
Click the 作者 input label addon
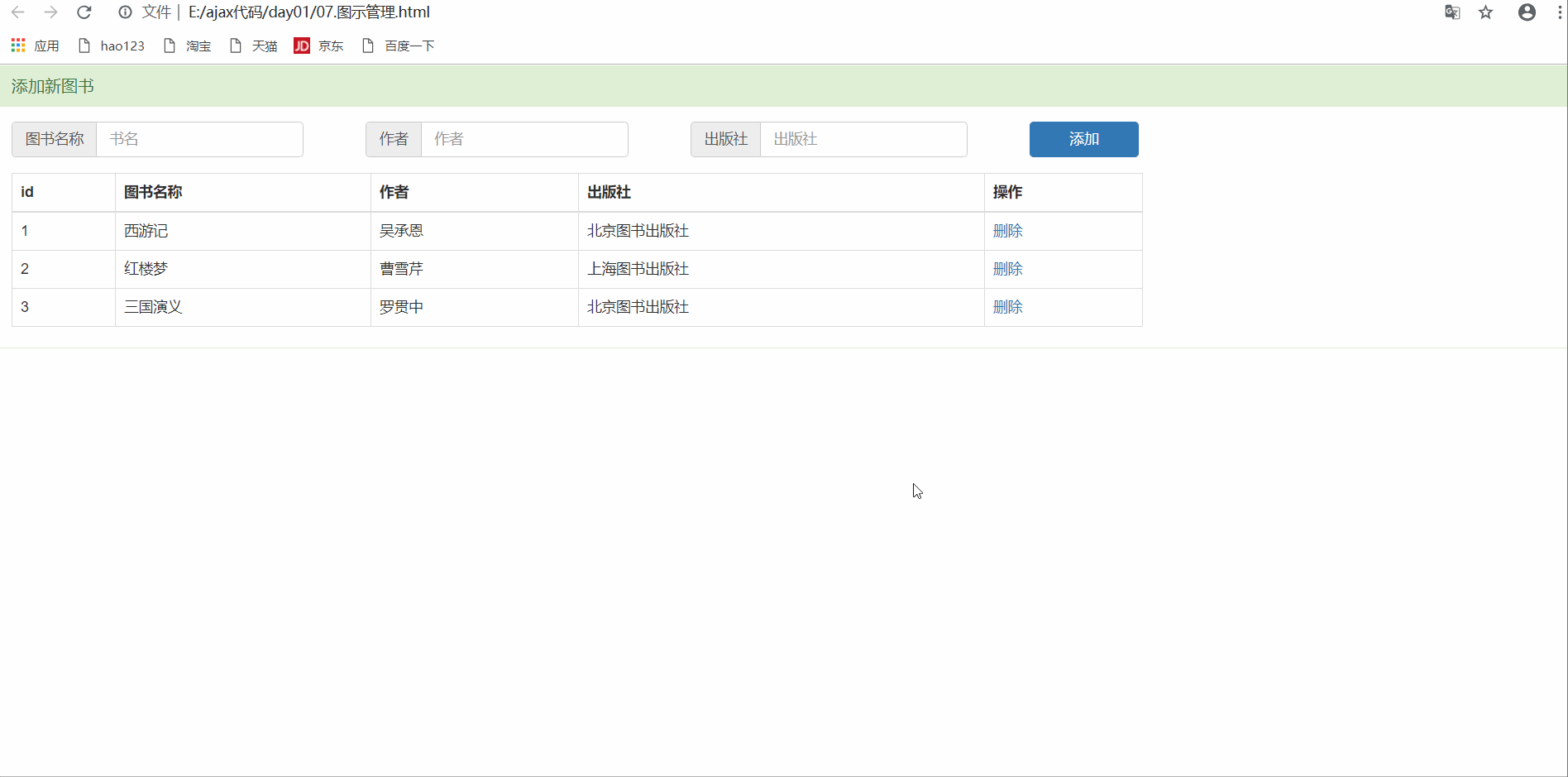pos(394,139)
